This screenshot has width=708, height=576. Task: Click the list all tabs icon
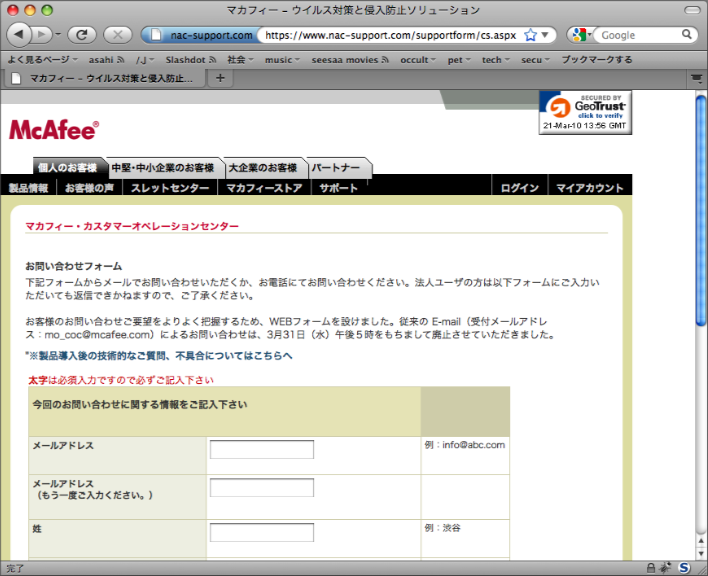[697, 79]
